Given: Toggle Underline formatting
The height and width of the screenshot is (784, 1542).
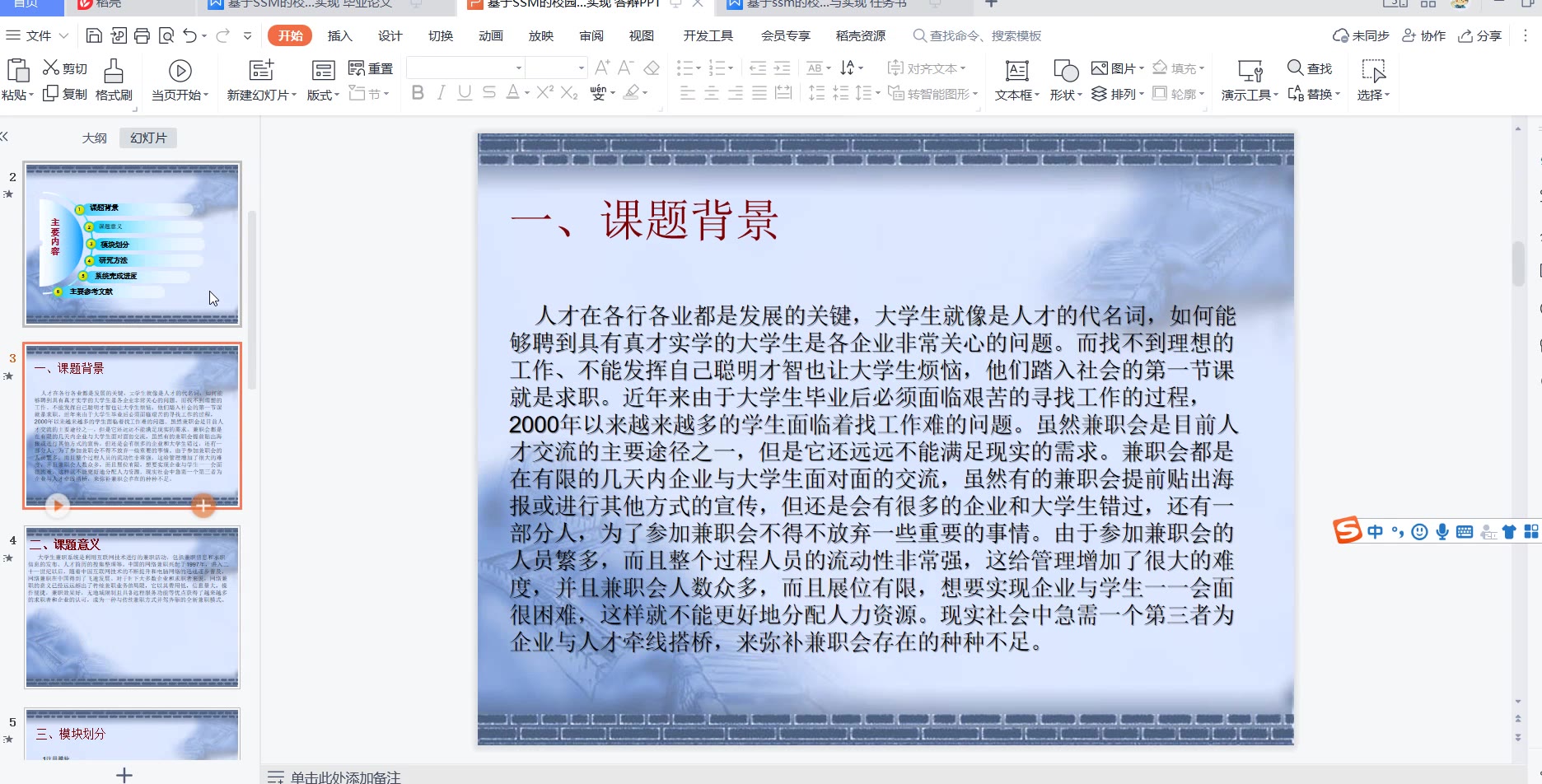Looking at the screenshot, I should pos(465,93).
